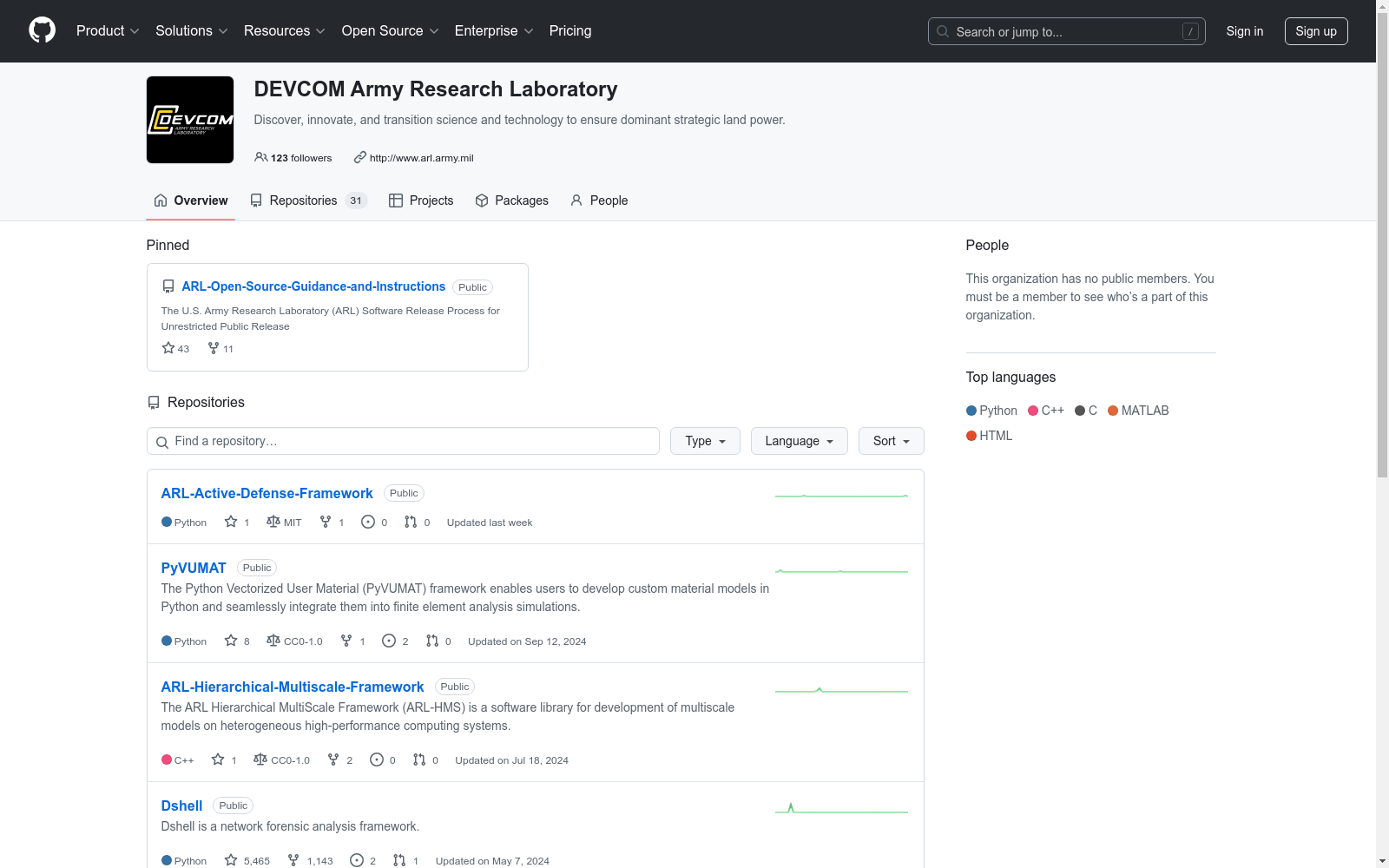Click fork icon for ARL-Hierarchical-Multiscale-Framework

pos(333,759)
